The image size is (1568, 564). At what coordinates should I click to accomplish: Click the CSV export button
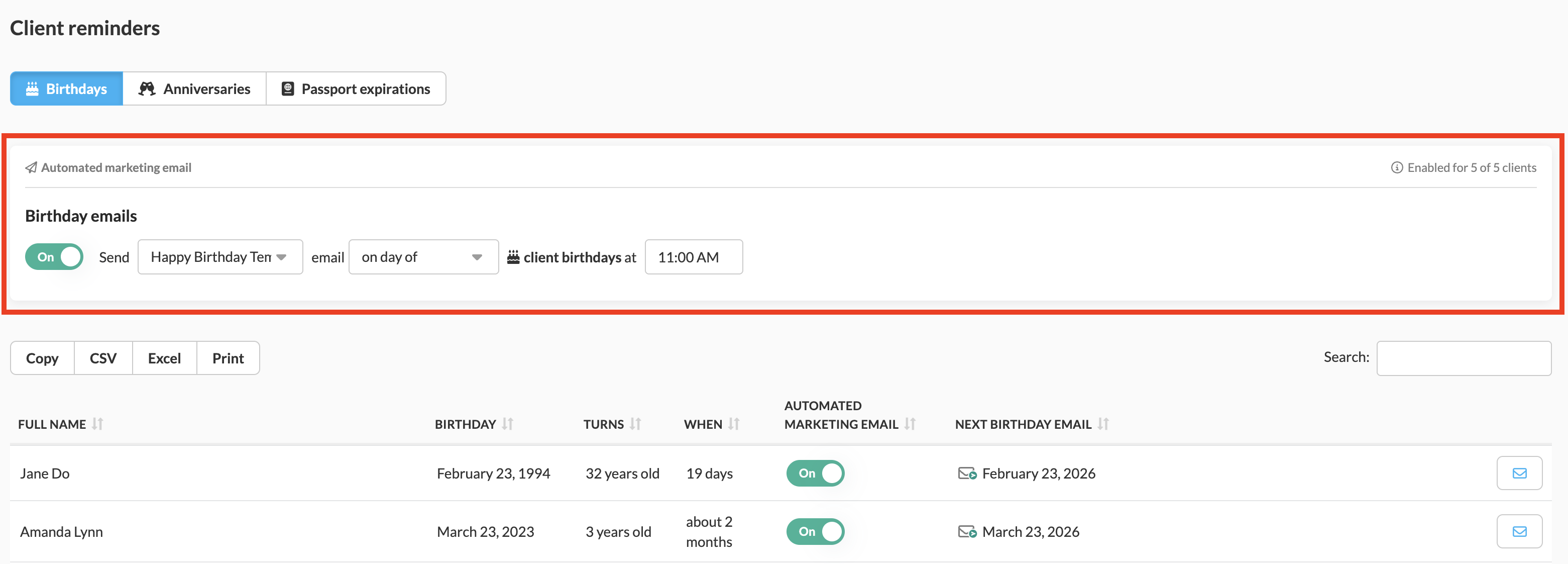103,358
